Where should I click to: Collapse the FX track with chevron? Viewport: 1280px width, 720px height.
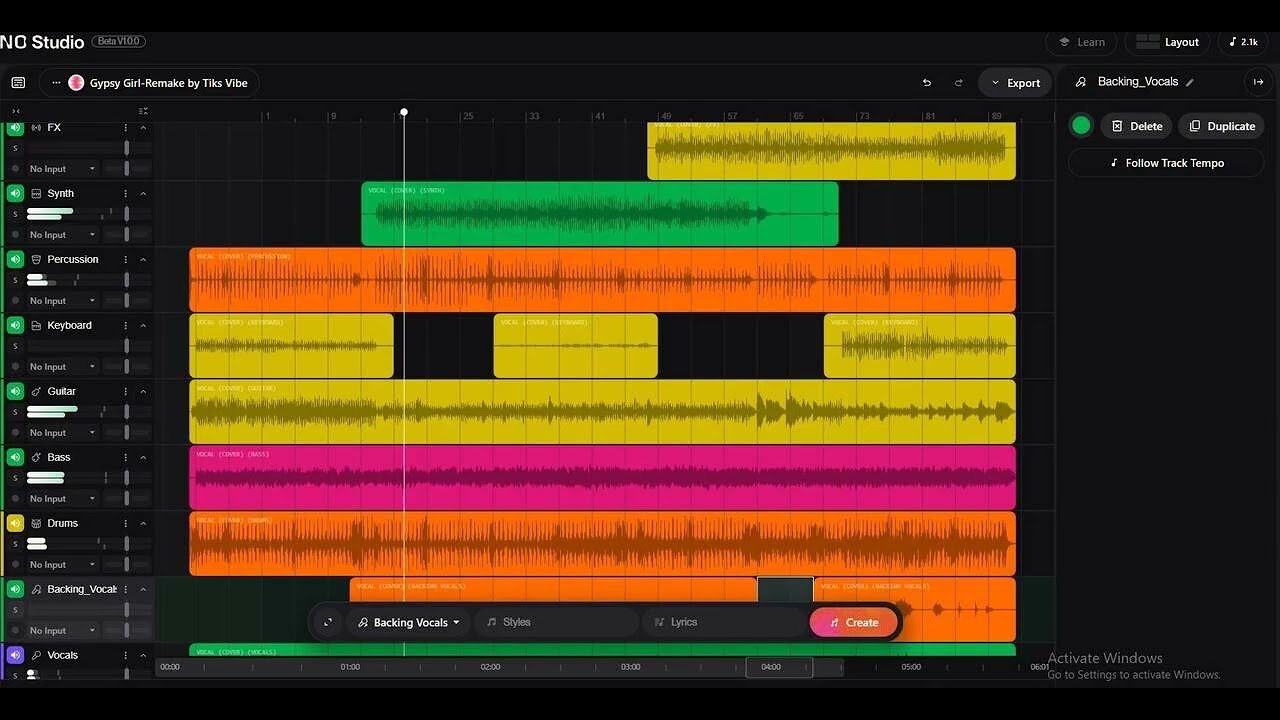coord(143,127)
